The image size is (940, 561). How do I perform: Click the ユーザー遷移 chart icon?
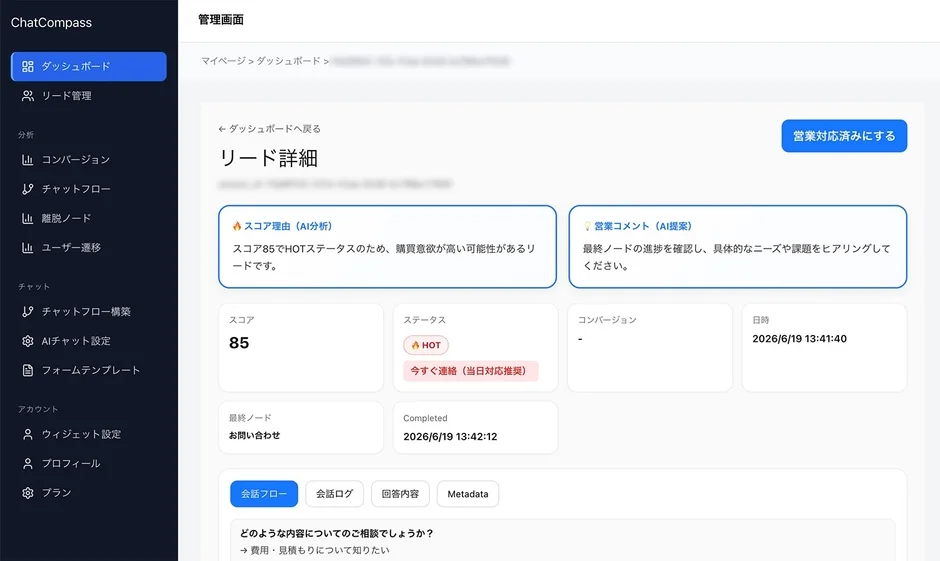pyautogui.click(x=28, y=248)
